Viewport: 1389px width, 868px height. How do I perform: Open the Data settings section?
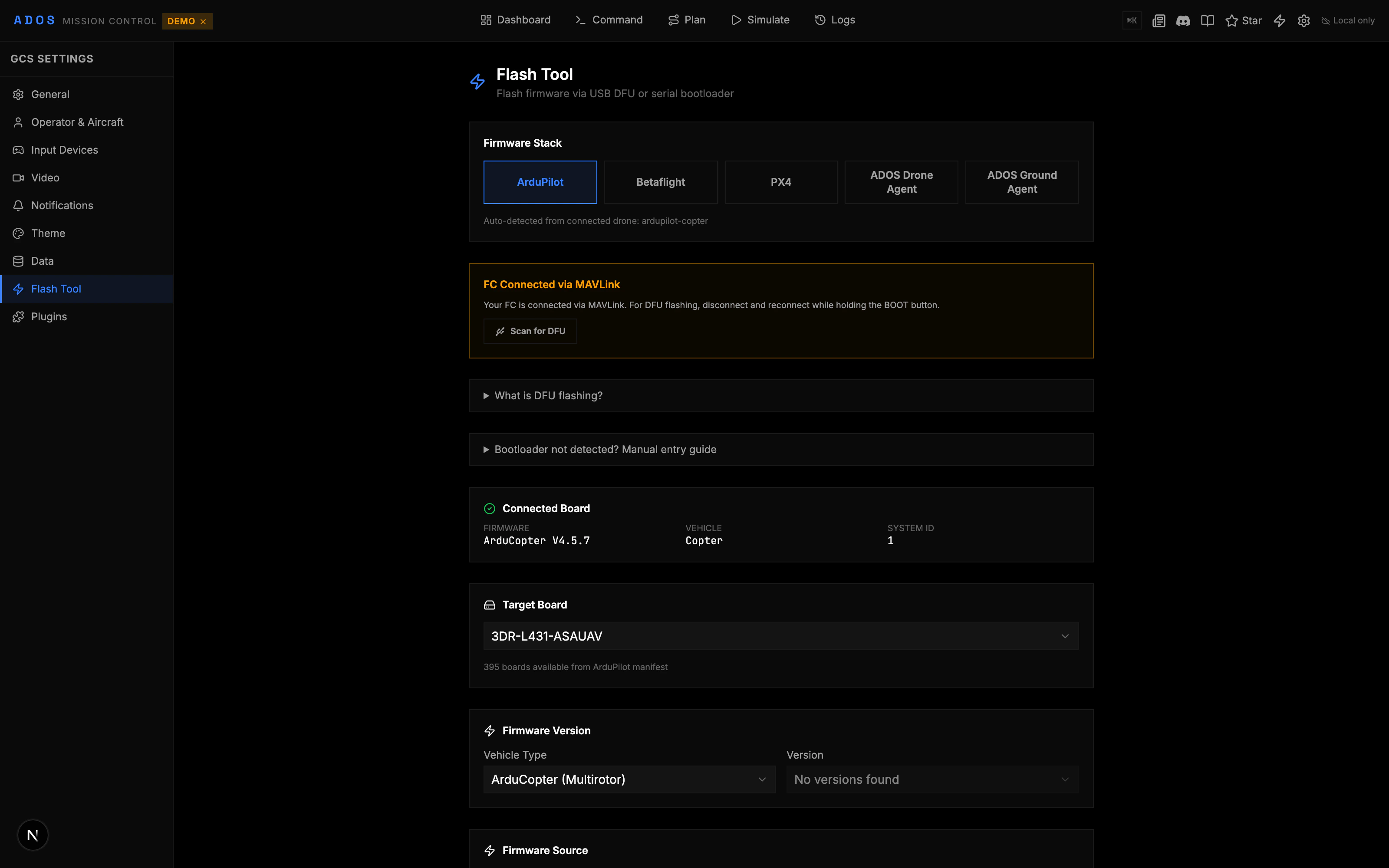(87, 261)
